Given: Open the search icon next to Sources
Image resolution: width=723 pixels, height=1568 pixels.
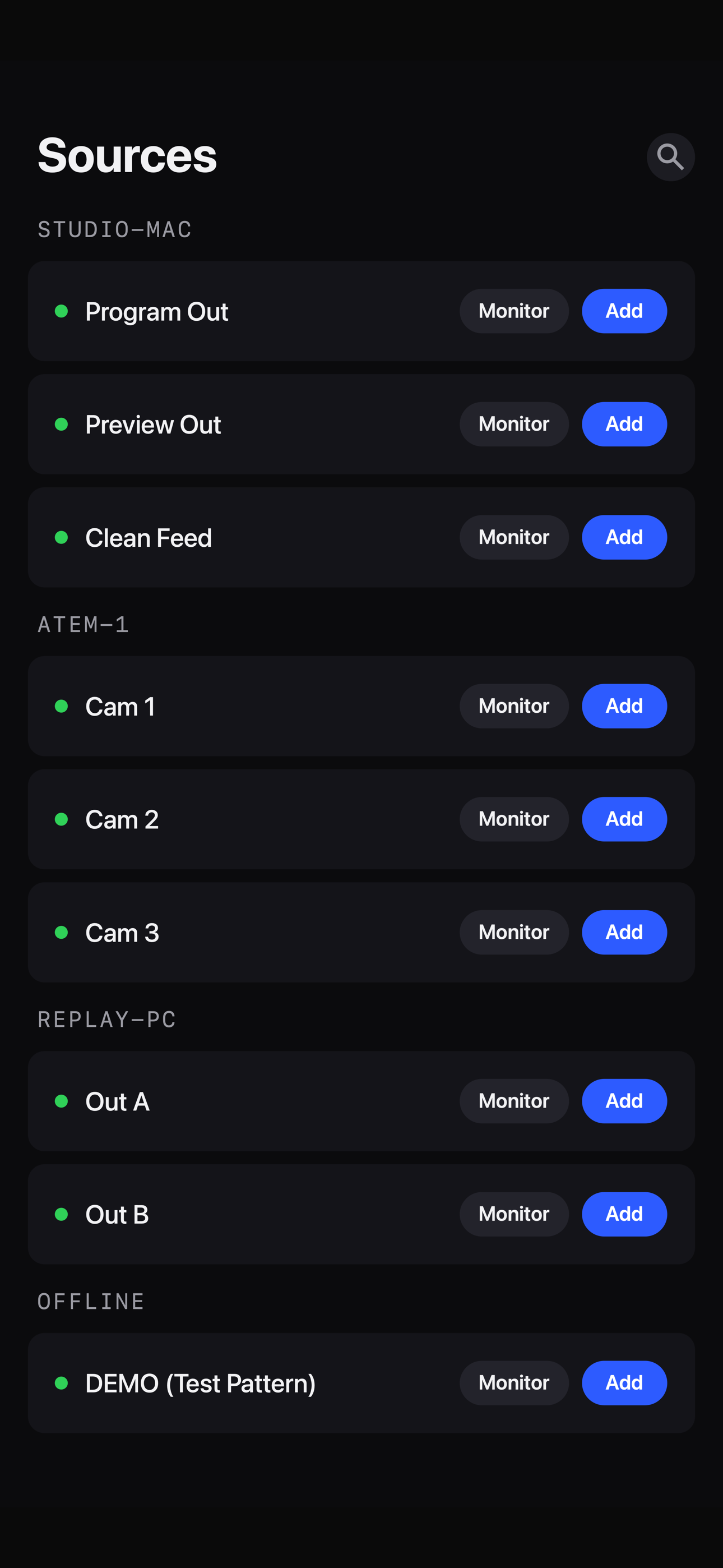Looking at the screenshot, I should [670, 157].
